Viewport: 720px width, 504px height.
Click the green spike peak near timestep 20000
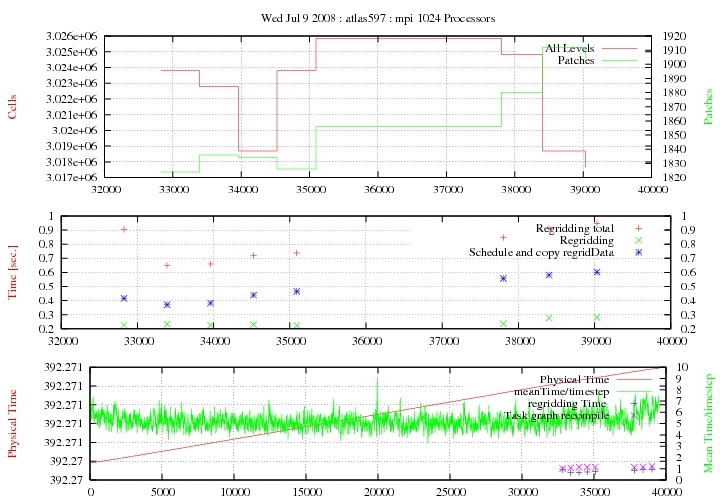(377, 378)
